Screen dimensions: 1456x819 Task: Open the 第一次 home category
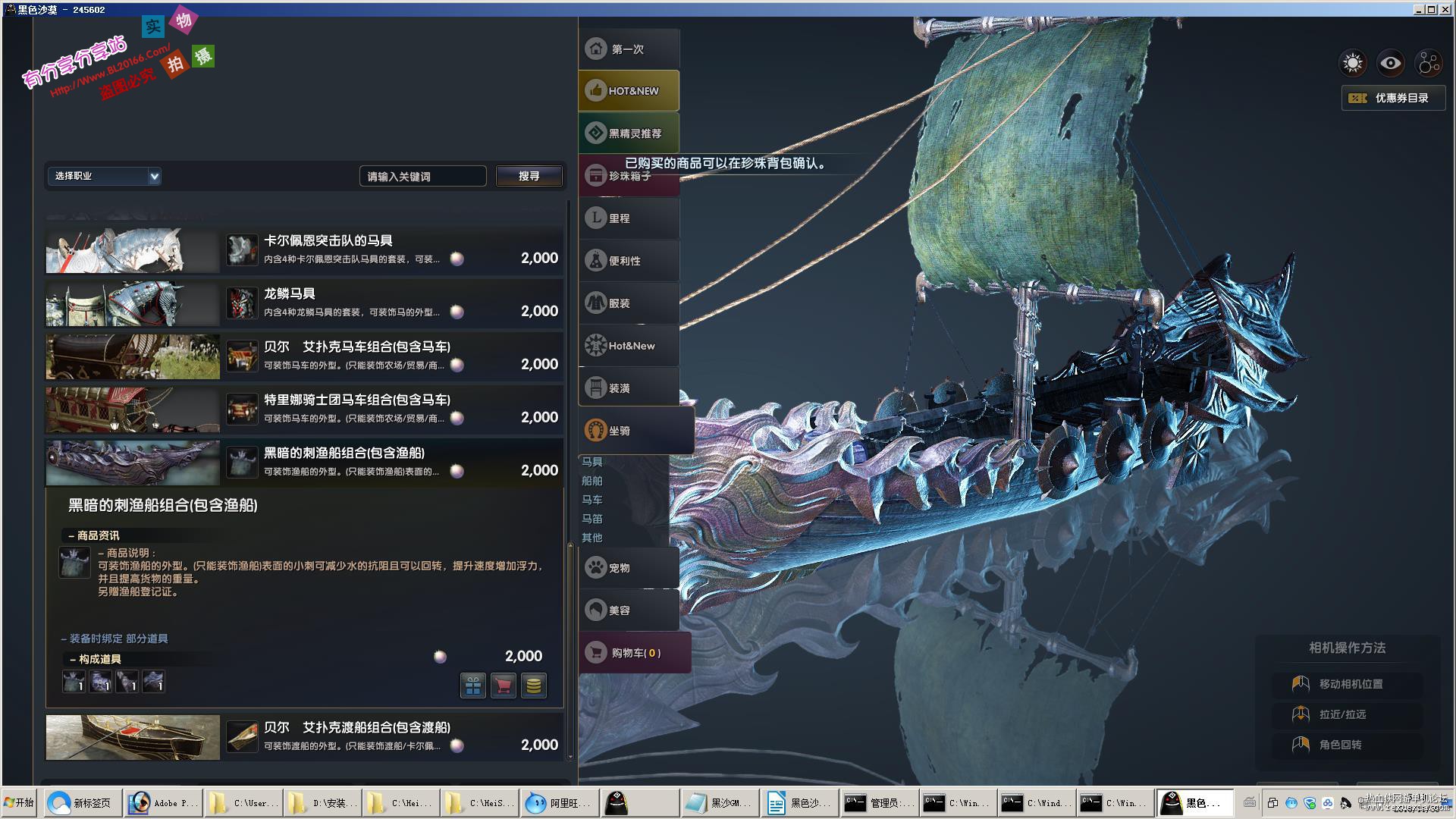(629, 49)
